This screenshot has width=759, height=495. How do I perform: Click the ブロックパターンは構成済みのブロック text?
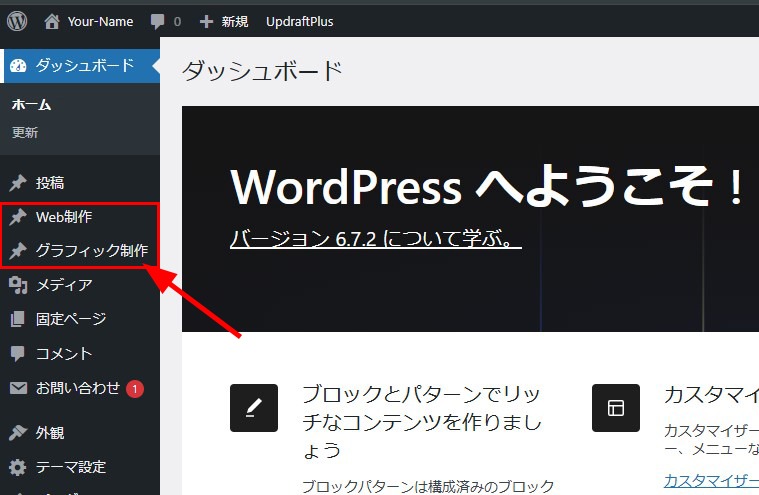[428, 486]
